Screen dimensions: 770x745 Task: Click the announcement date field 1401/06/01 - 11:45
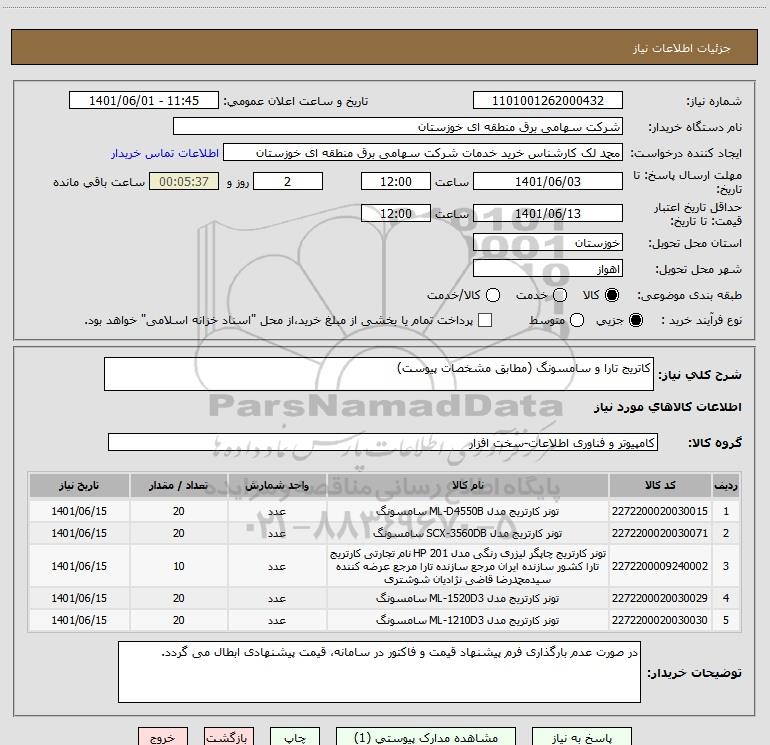coord(144,101)
